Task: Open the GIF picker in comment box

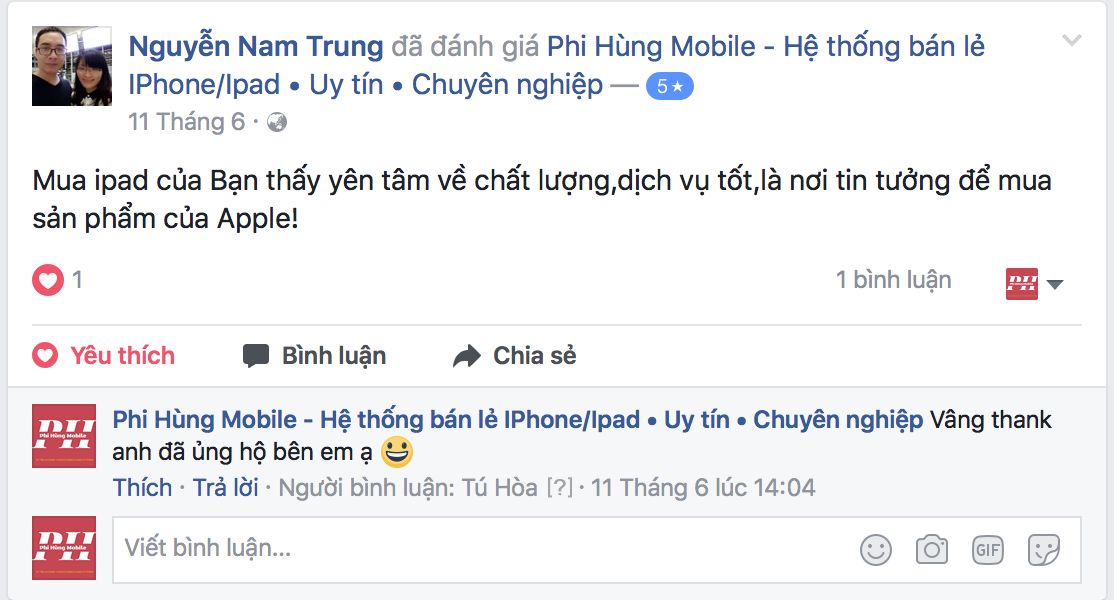Action: click(x=988, y=550)
